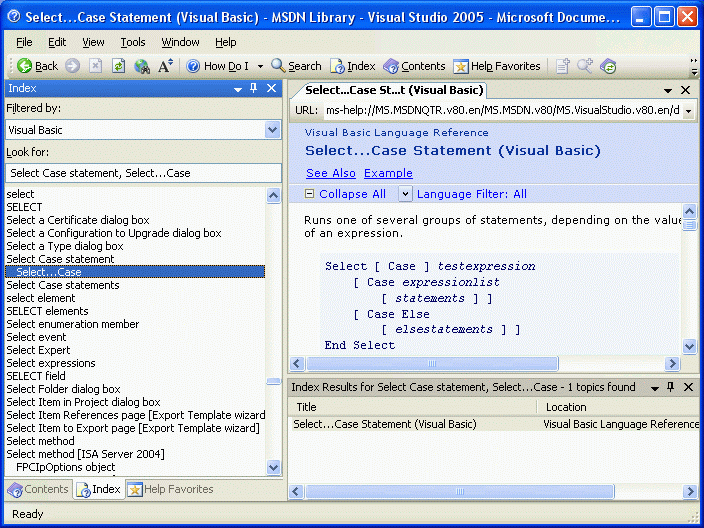Open the Filtered by Visual Basic dropdown
The image size is (704, 528).
pos(272,130)
